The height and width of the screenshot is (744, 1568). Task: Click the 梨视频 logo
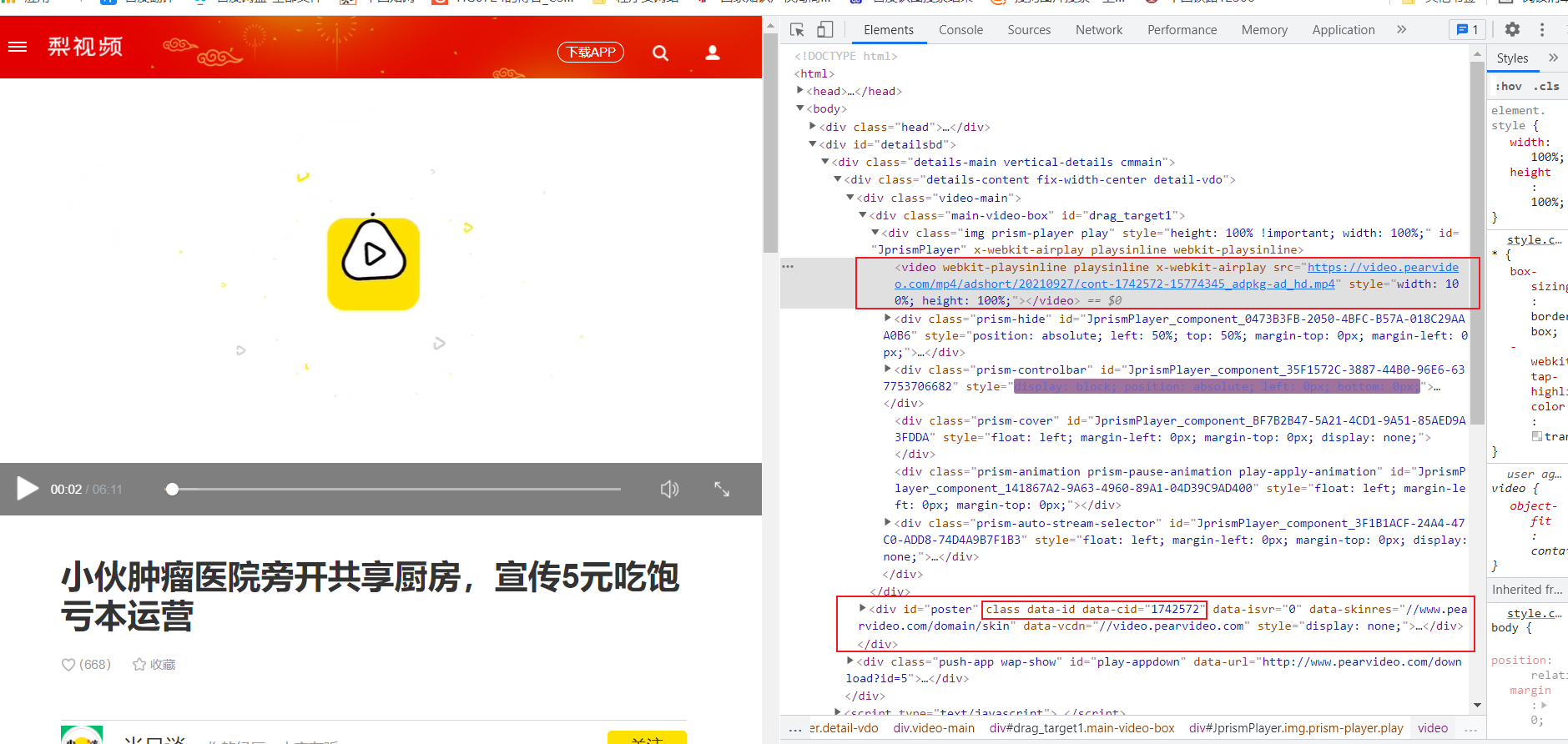(85, 47)
